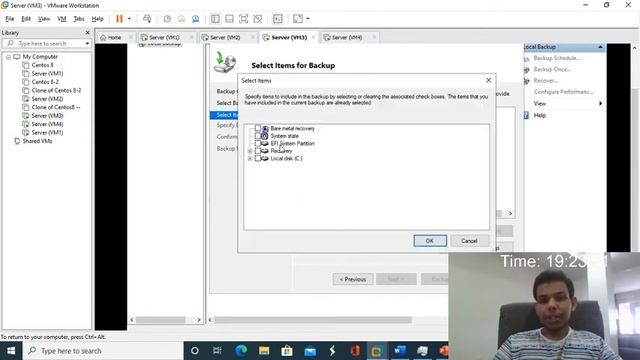
Task: Toggle the thumbnail bar toolbar icon
Action: point(229,19)
